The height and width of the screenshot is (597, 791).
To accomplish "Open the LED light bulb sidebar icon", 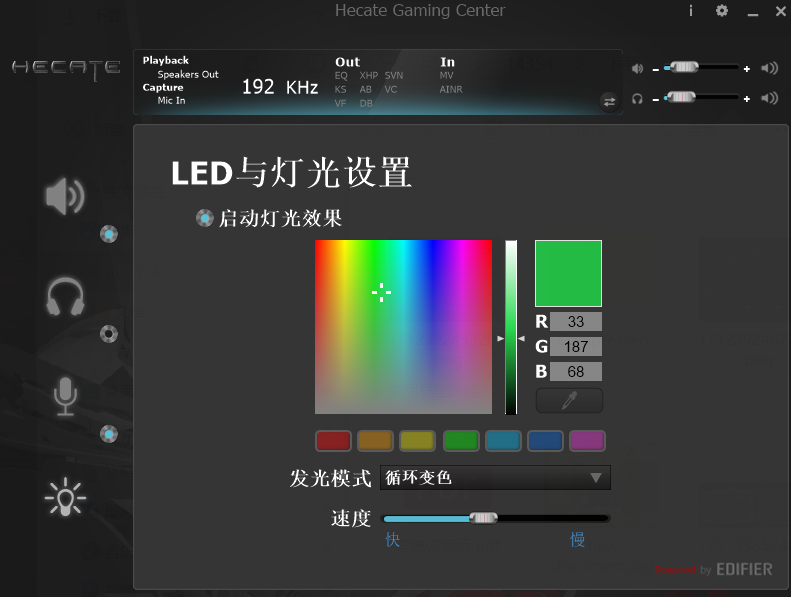I will [x=65, y=497].
